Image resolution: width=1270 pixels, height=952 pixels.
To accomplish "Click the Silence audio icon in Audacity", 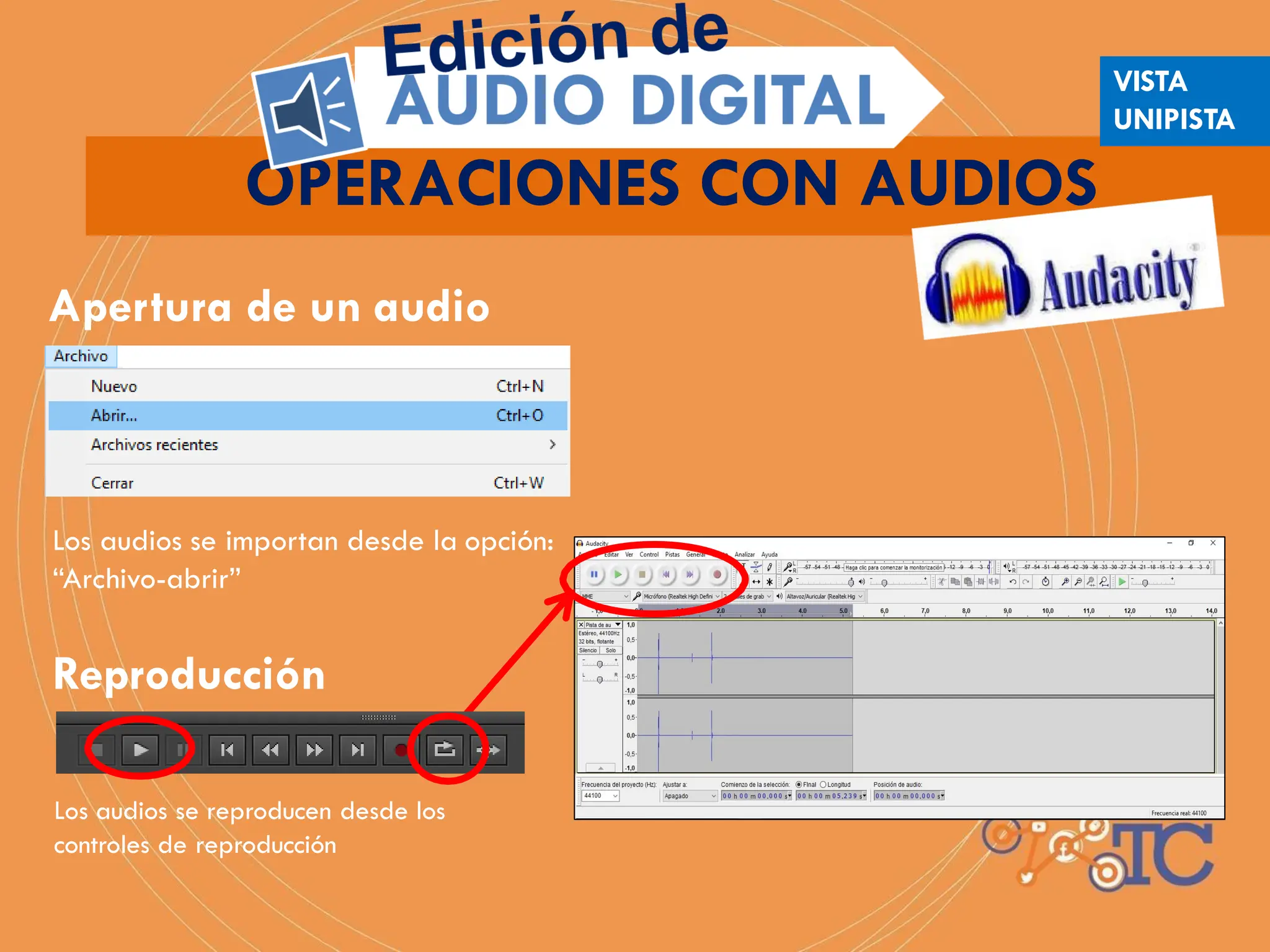I will pos(993,581).
